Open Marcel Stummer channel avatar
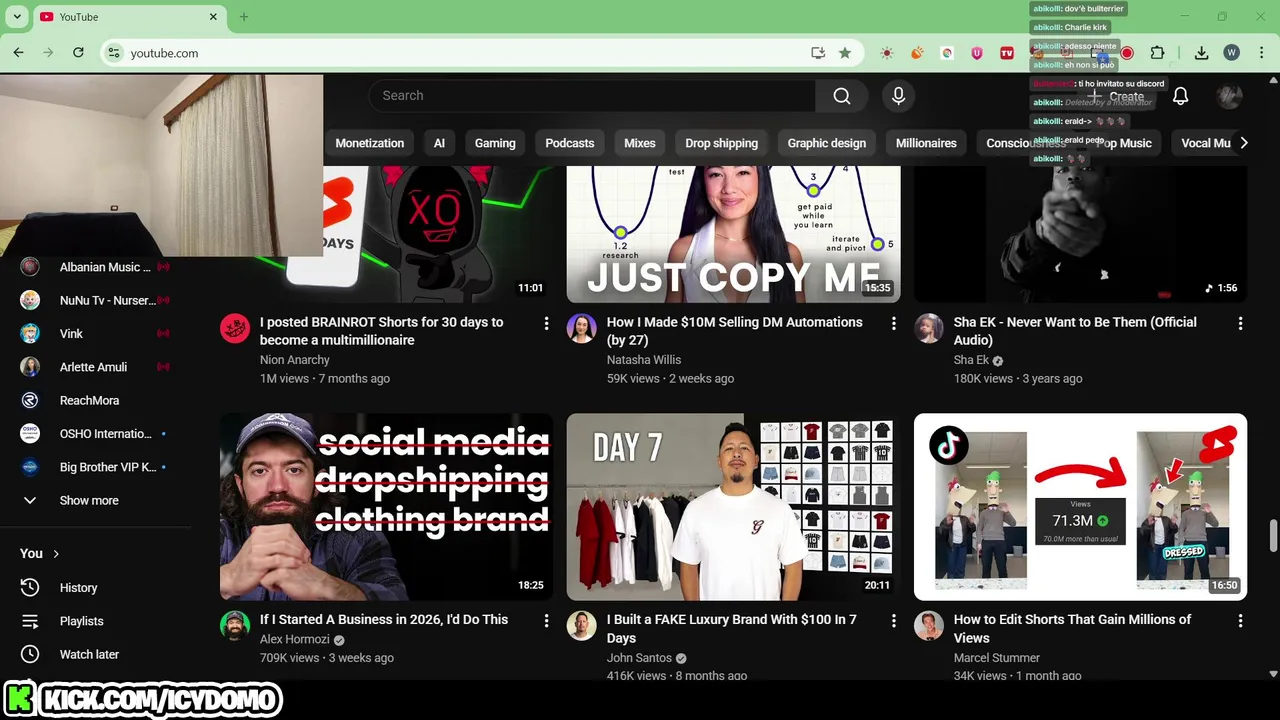Screen dimensions: 1280x720 point(929,626)
